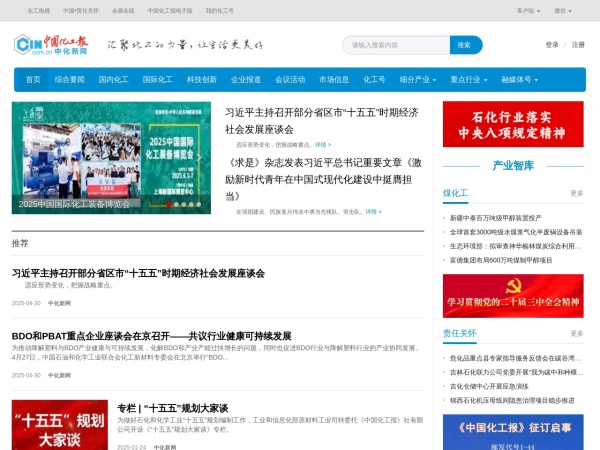Open the 登录 login link

(x=552, y=45)
